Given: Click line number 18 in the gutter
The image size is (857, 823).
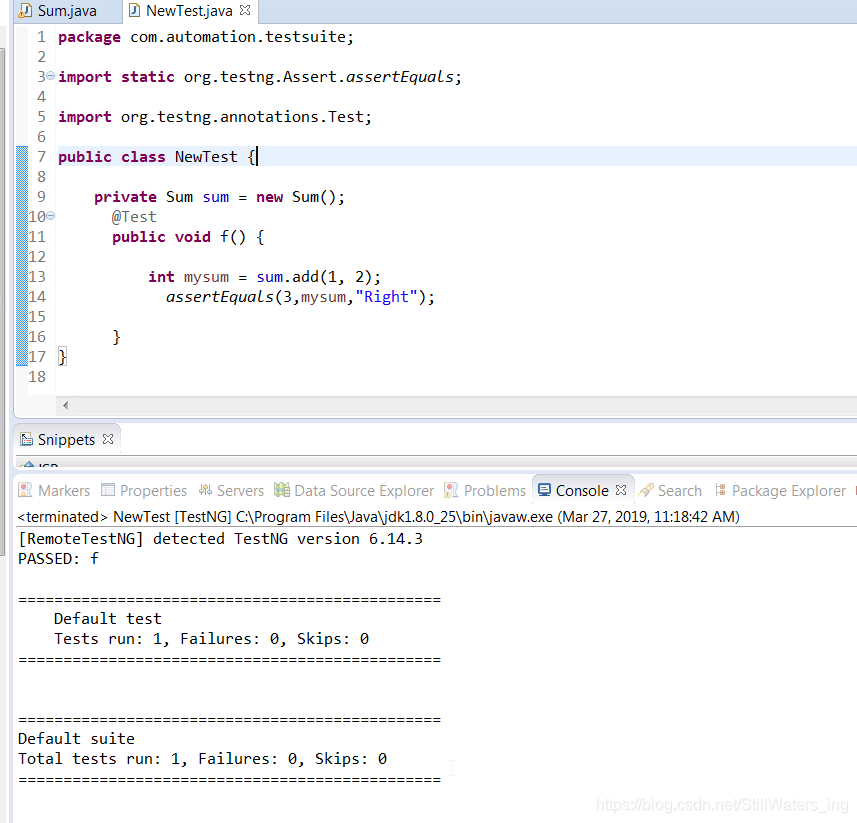Looking at the screenshot, I should click(x=37, y=377).
